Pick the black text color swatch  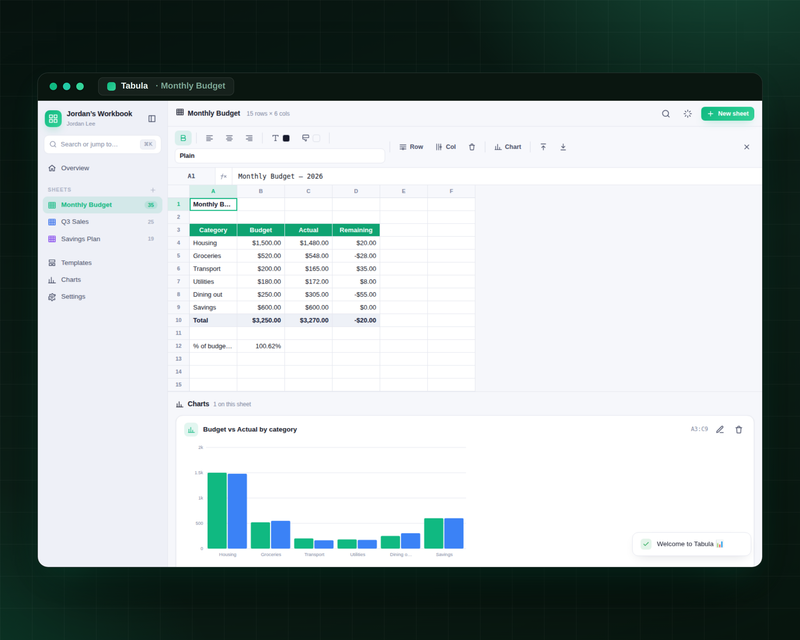286,138
